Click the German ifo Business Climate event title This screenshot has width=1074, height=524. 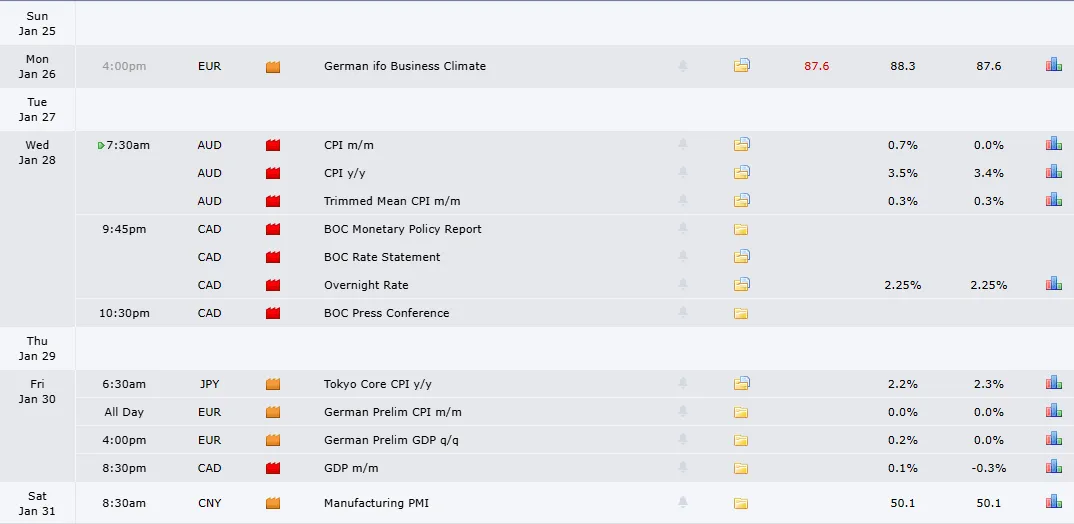click(405, 66)
